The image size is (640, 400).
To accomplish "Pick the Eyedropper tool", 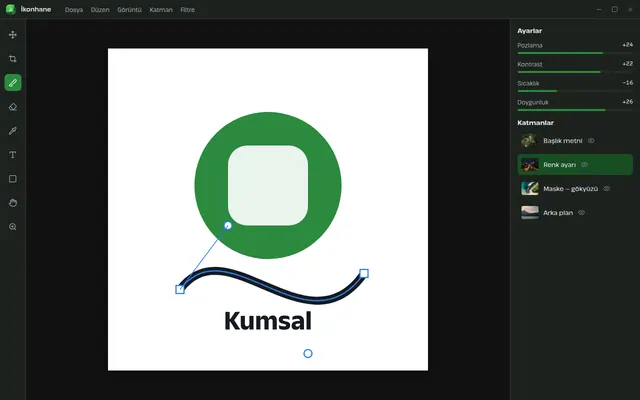I will click(13, 131).
